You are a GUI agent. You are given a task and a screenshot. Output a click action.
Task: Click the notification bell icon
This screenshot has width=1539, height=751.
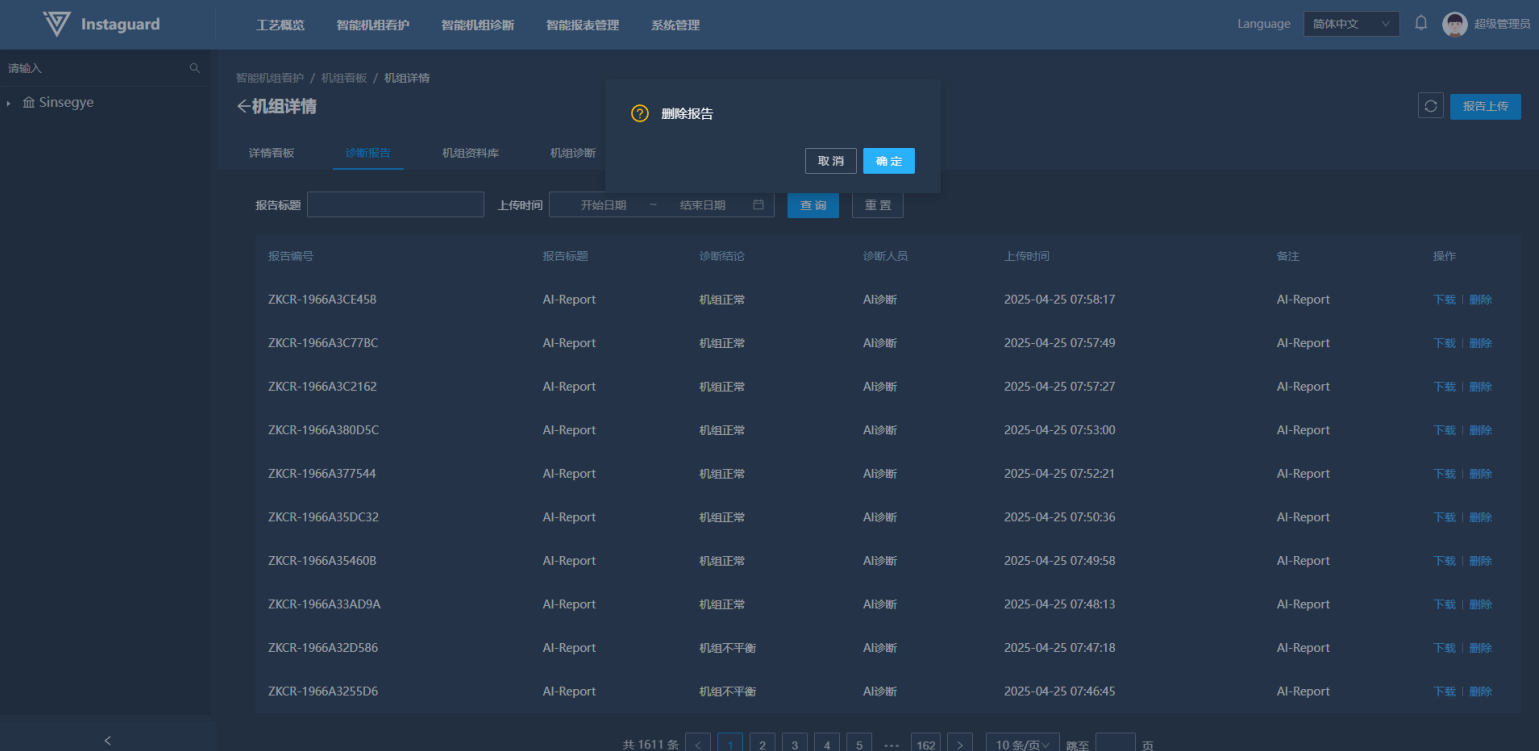[1420, 24]
